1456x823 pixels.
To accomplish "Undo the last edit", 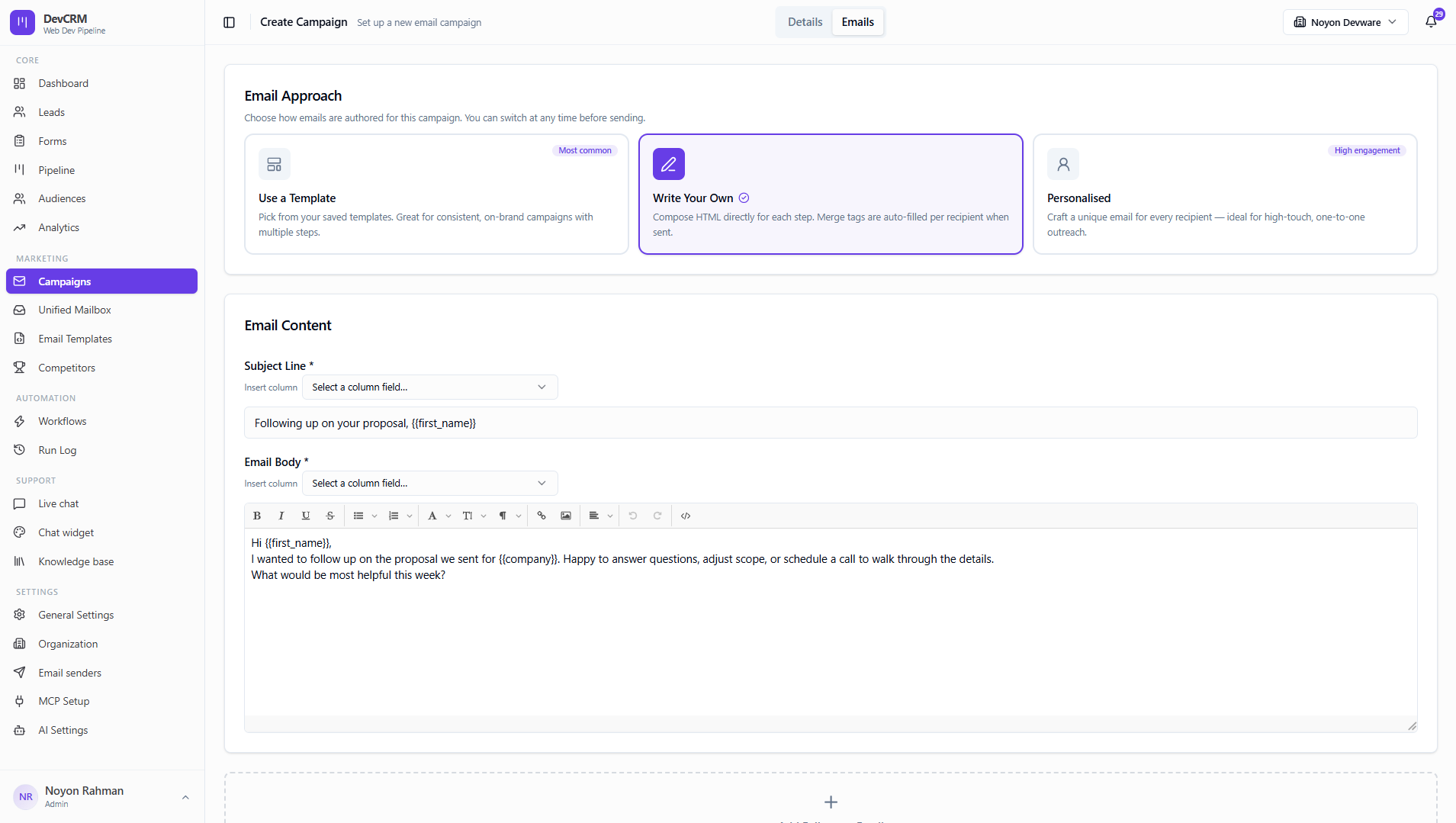I will [633, 516].
